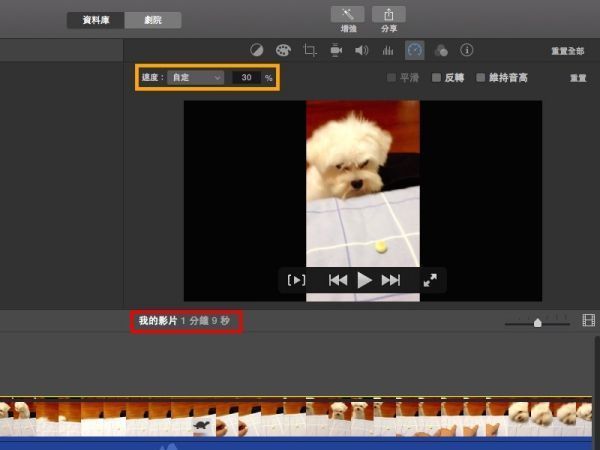Click the 分享 share button
The height and width of the screenshot is (450, 600).
pyautogui.click(x=389, y=15)
